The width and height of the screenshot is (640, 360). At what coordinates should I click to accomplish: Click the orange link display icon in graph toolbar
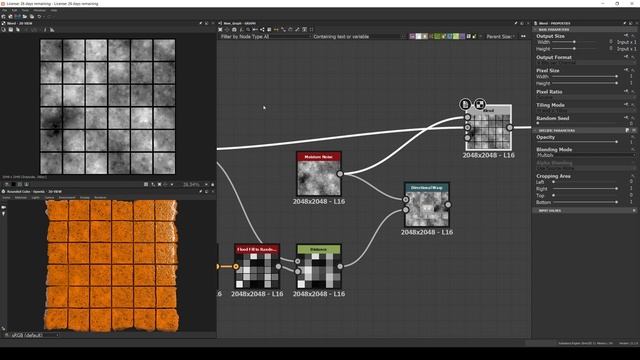point(276,29)
